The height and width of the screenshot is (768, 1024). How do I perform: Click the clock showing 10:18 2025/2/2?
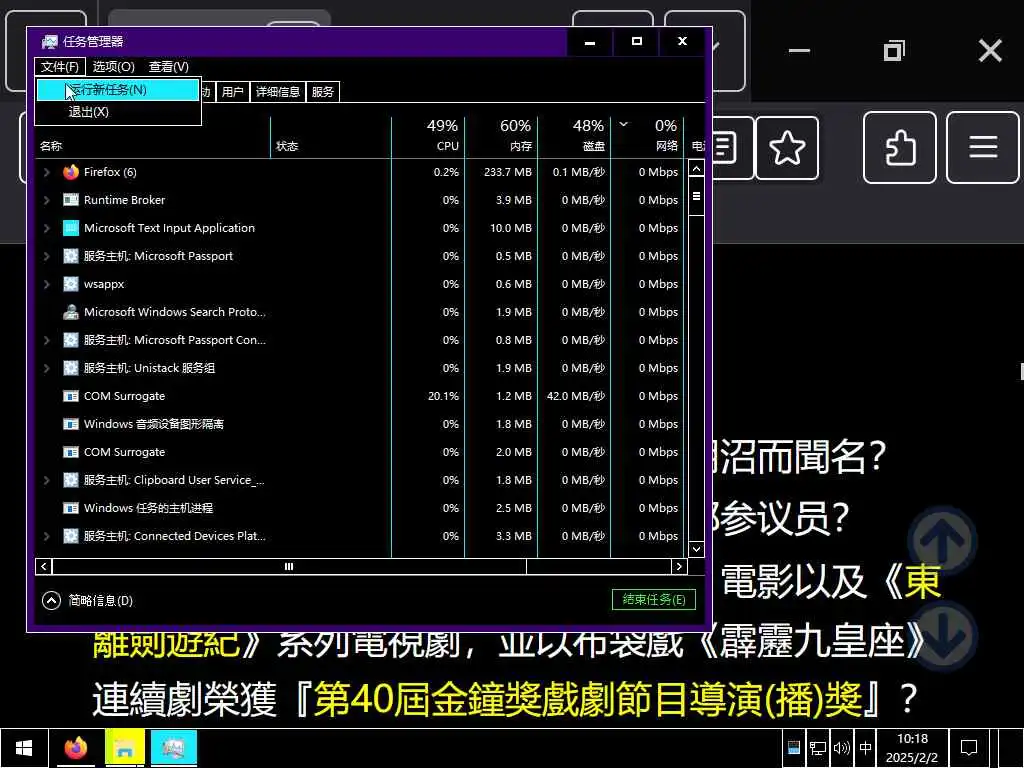coord(912,748)
